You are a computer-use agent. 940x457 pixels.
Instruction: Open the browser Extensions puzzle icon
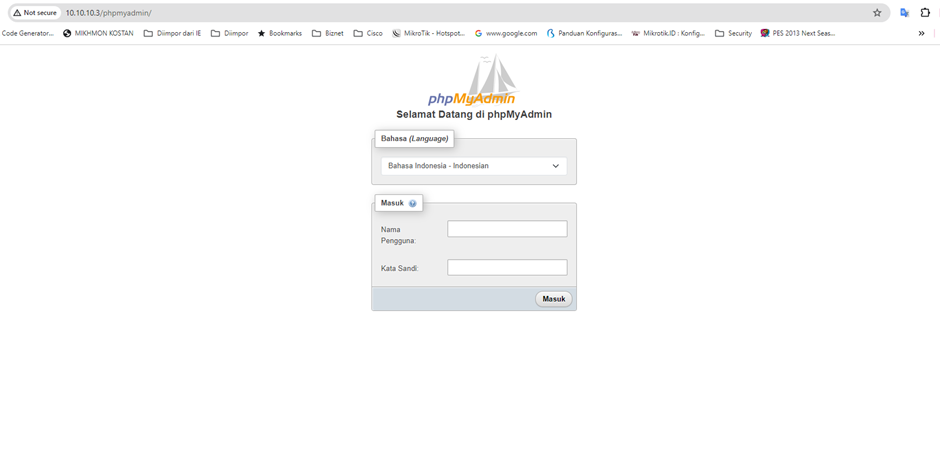[x=925, y=13]
